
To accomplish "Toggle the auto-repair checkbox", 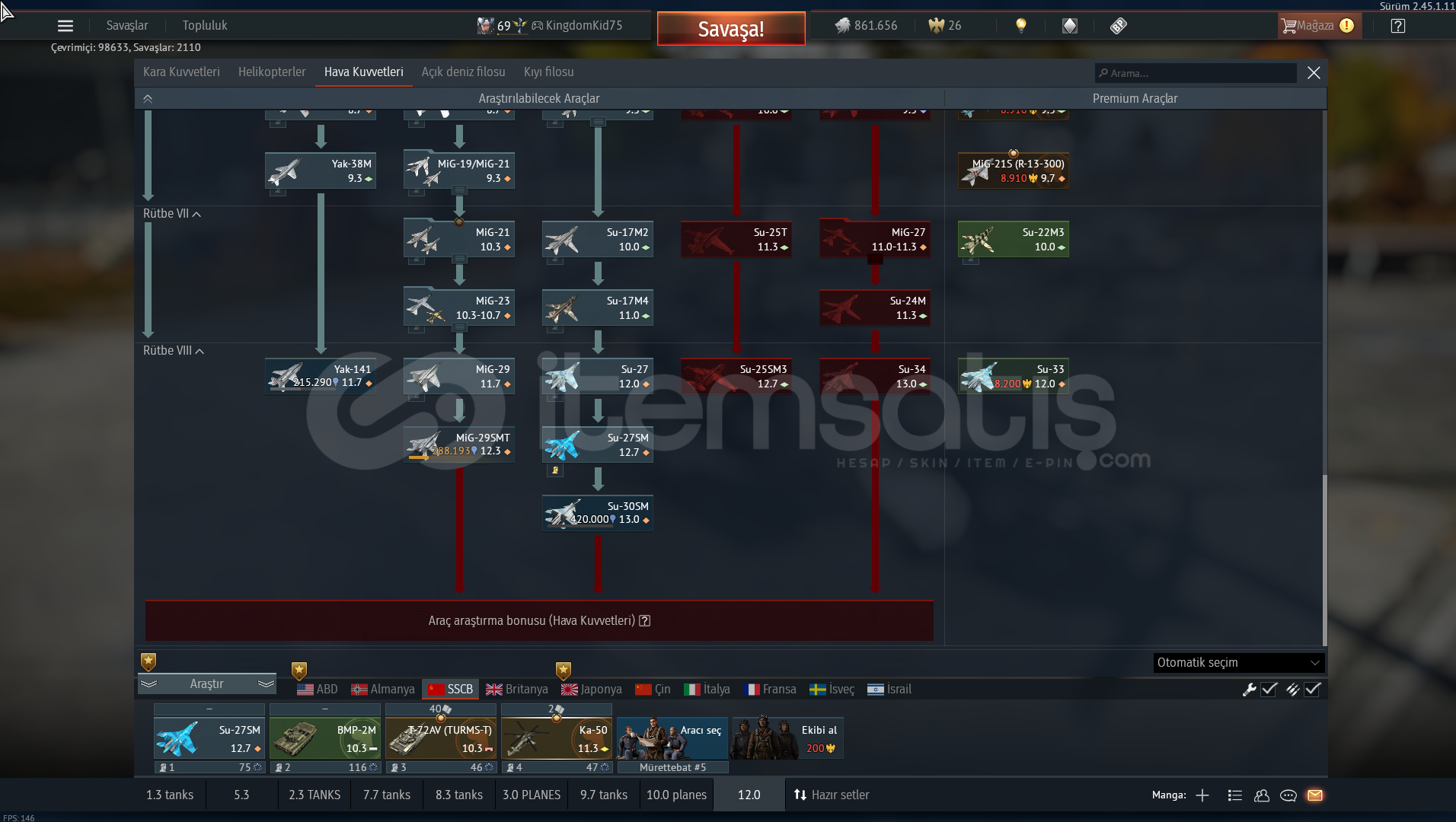I will click(x=1269, y=690).
